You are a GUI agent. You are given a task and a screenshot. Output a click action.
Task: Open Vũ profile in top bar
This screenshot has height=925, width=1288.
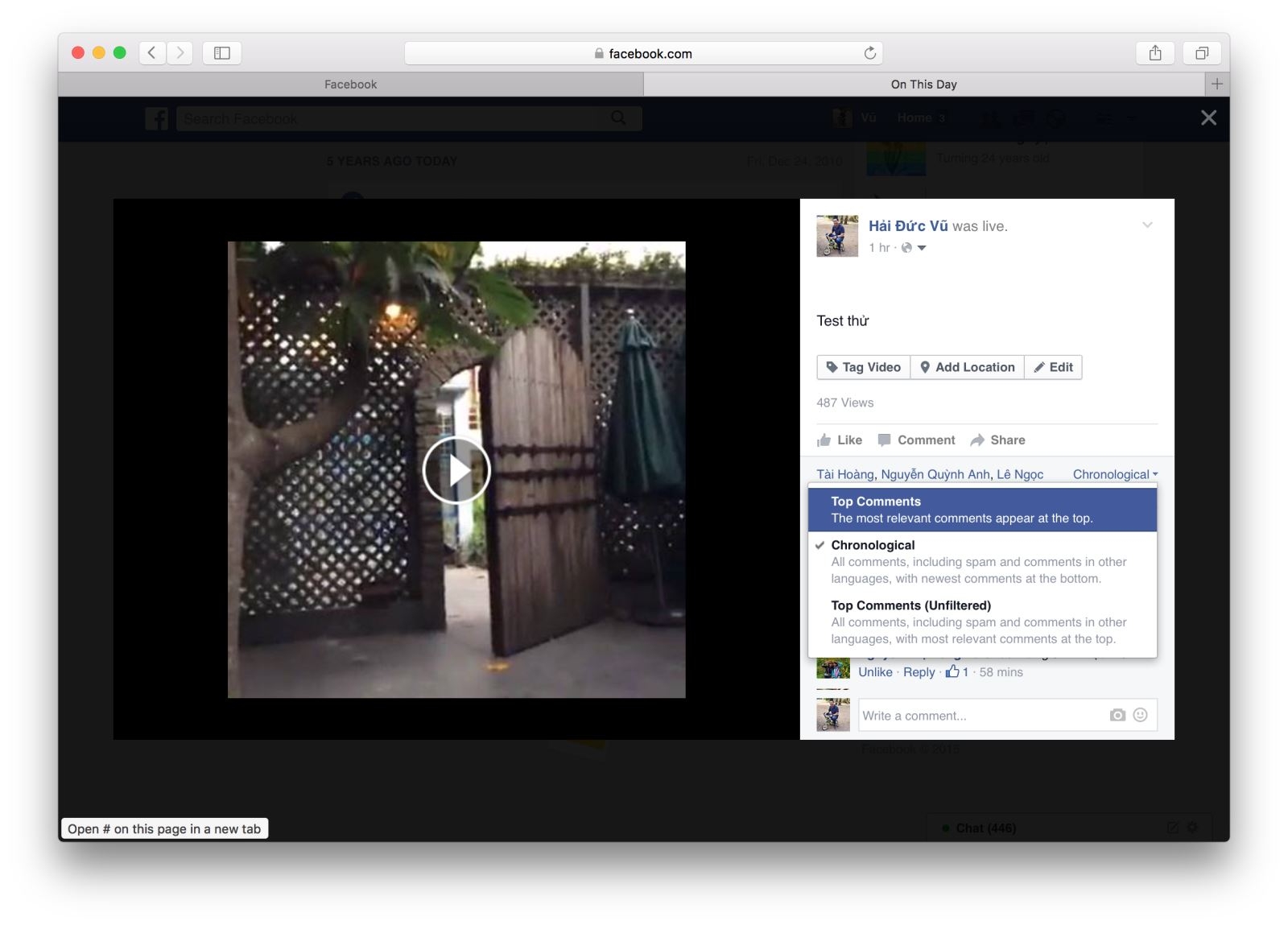(854, 118)
